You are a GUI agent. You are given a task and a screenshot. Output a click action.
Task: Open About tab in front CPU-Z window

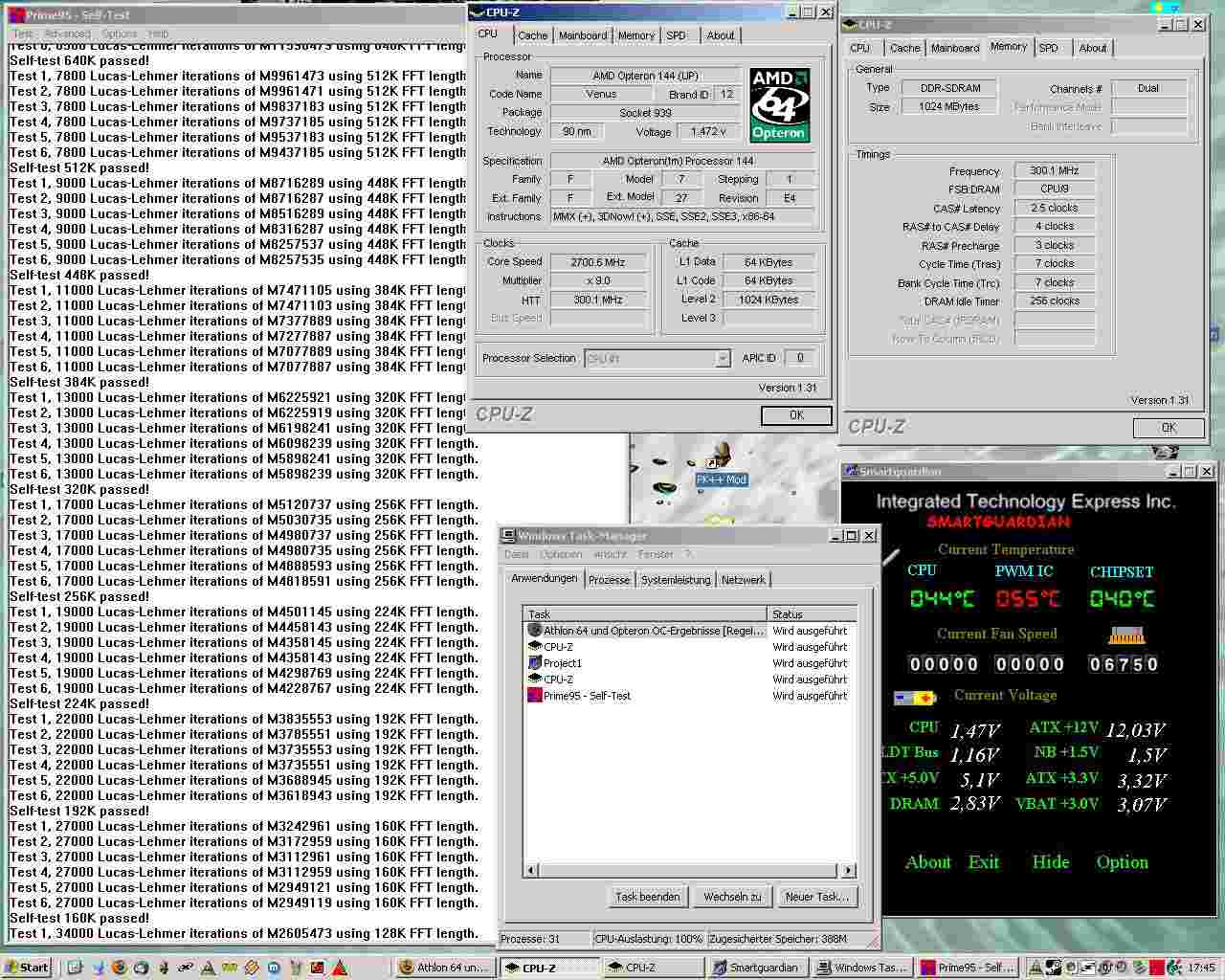[721, 35]
